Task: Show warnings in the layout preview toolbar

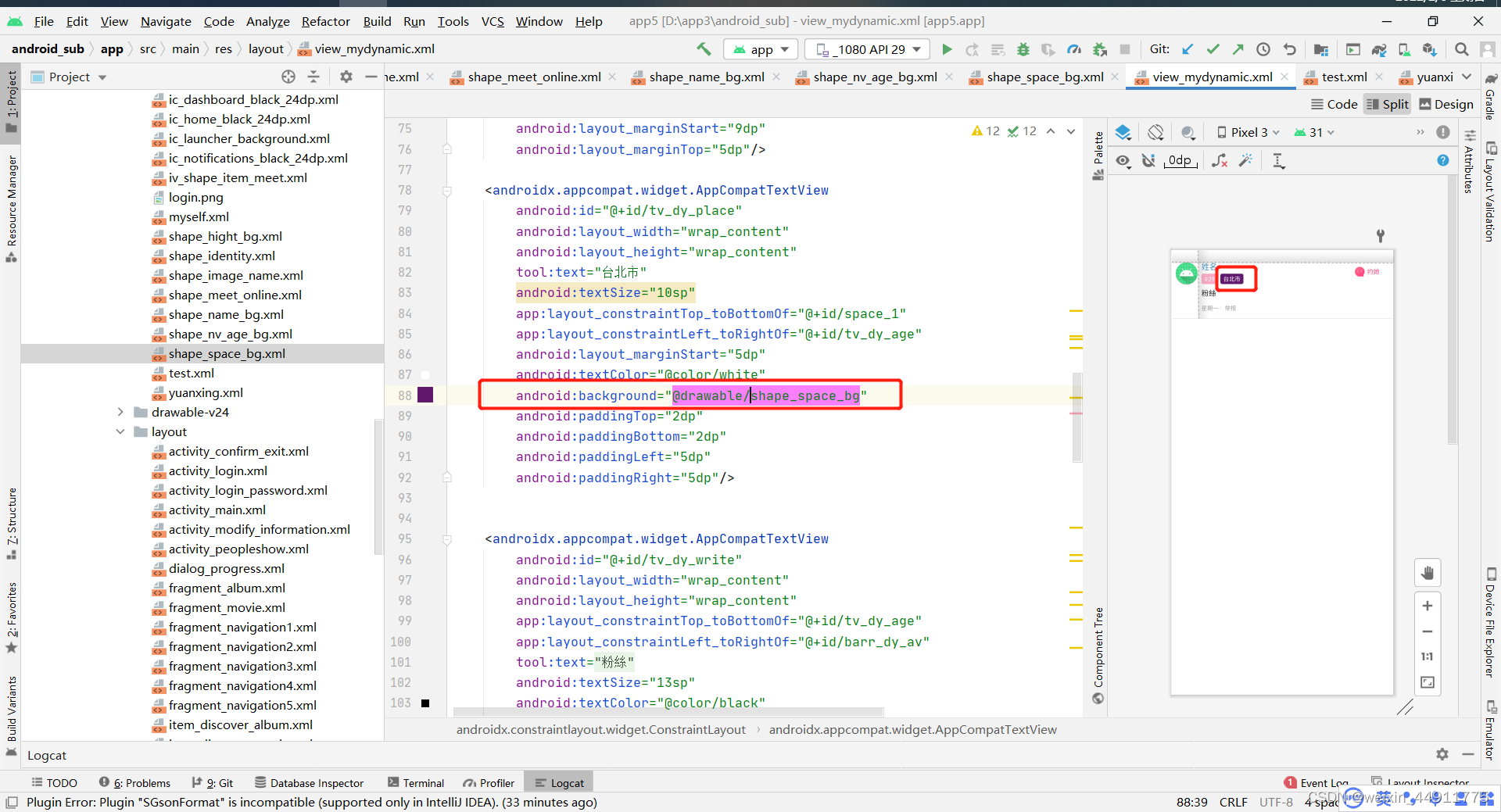Action: click(1443, 132)
